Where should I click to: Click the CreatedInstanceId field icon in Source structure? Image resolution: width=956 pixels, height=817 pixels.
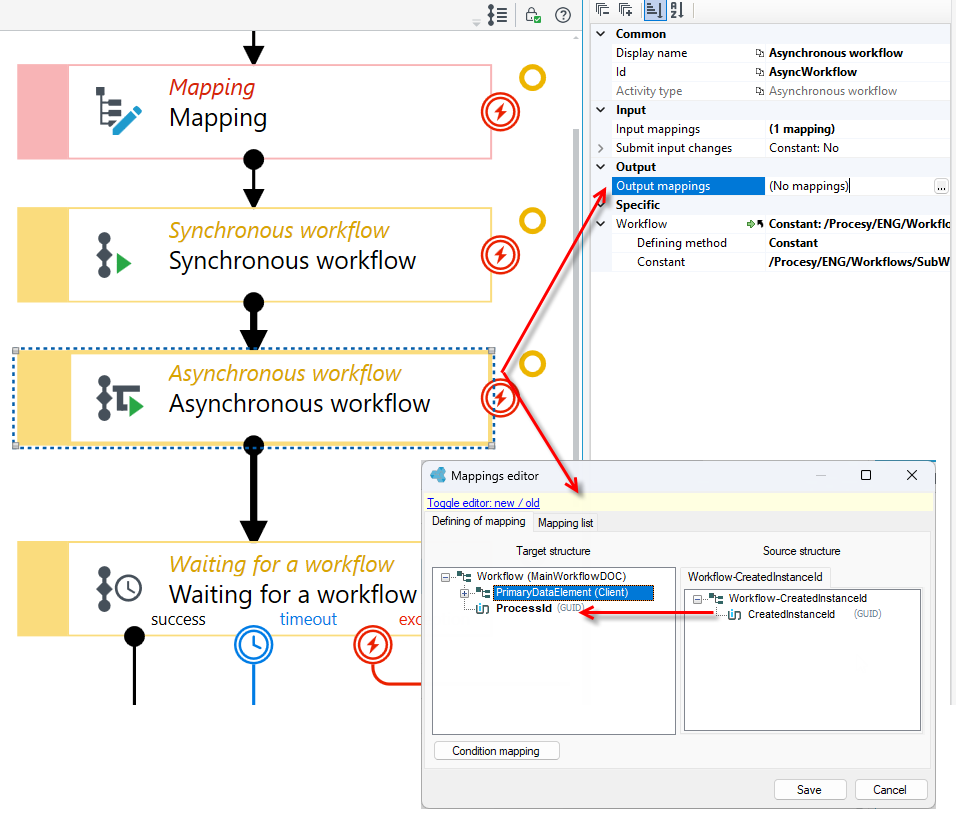pos(735,614)
